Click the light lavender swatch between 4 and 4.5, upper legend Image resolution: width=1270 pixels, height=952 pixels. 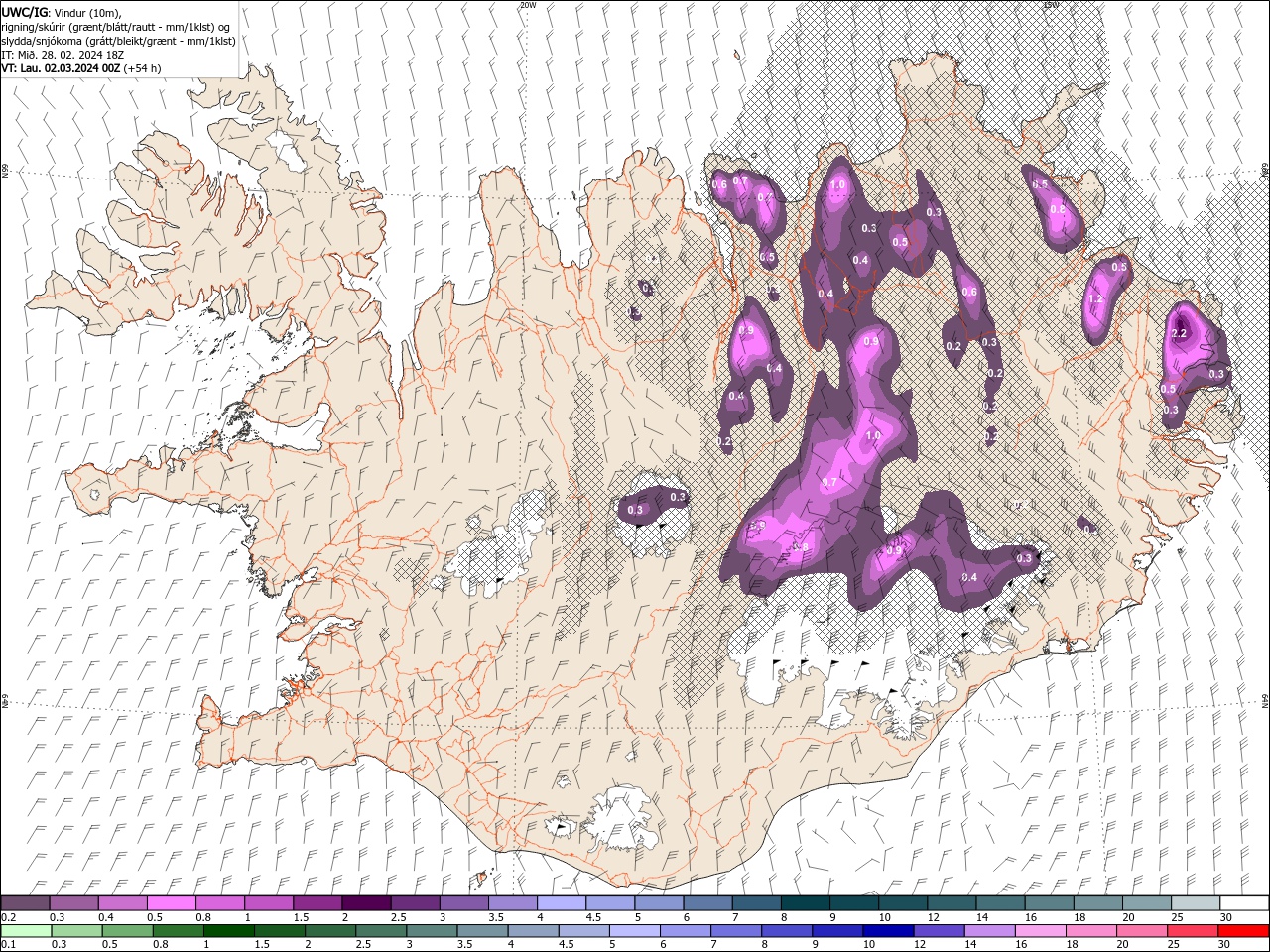point(562,903)
